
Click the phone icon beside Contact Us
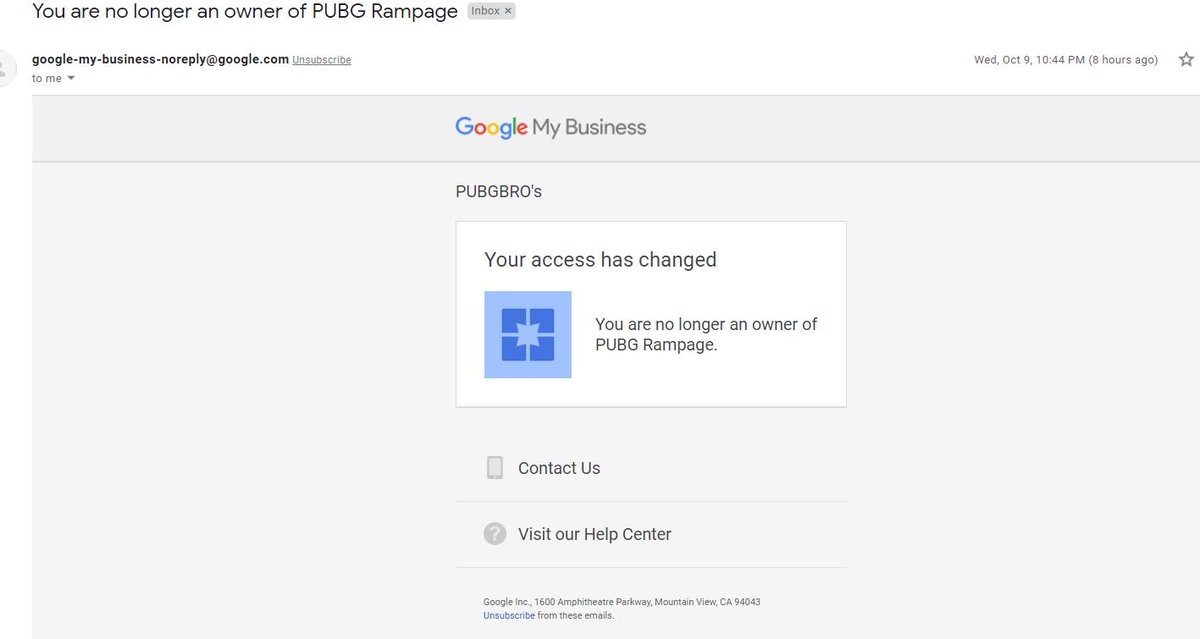[494, 468]
